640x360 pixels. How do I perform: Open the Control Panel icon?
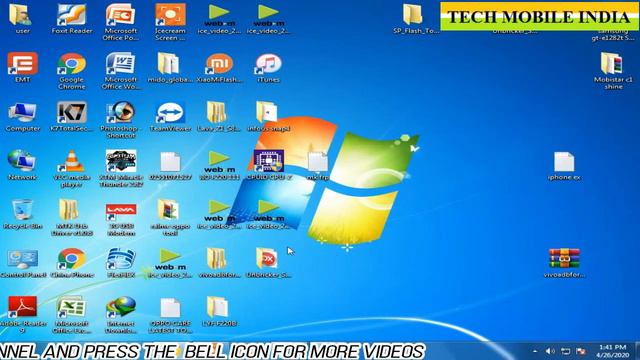tap(23, 260)
